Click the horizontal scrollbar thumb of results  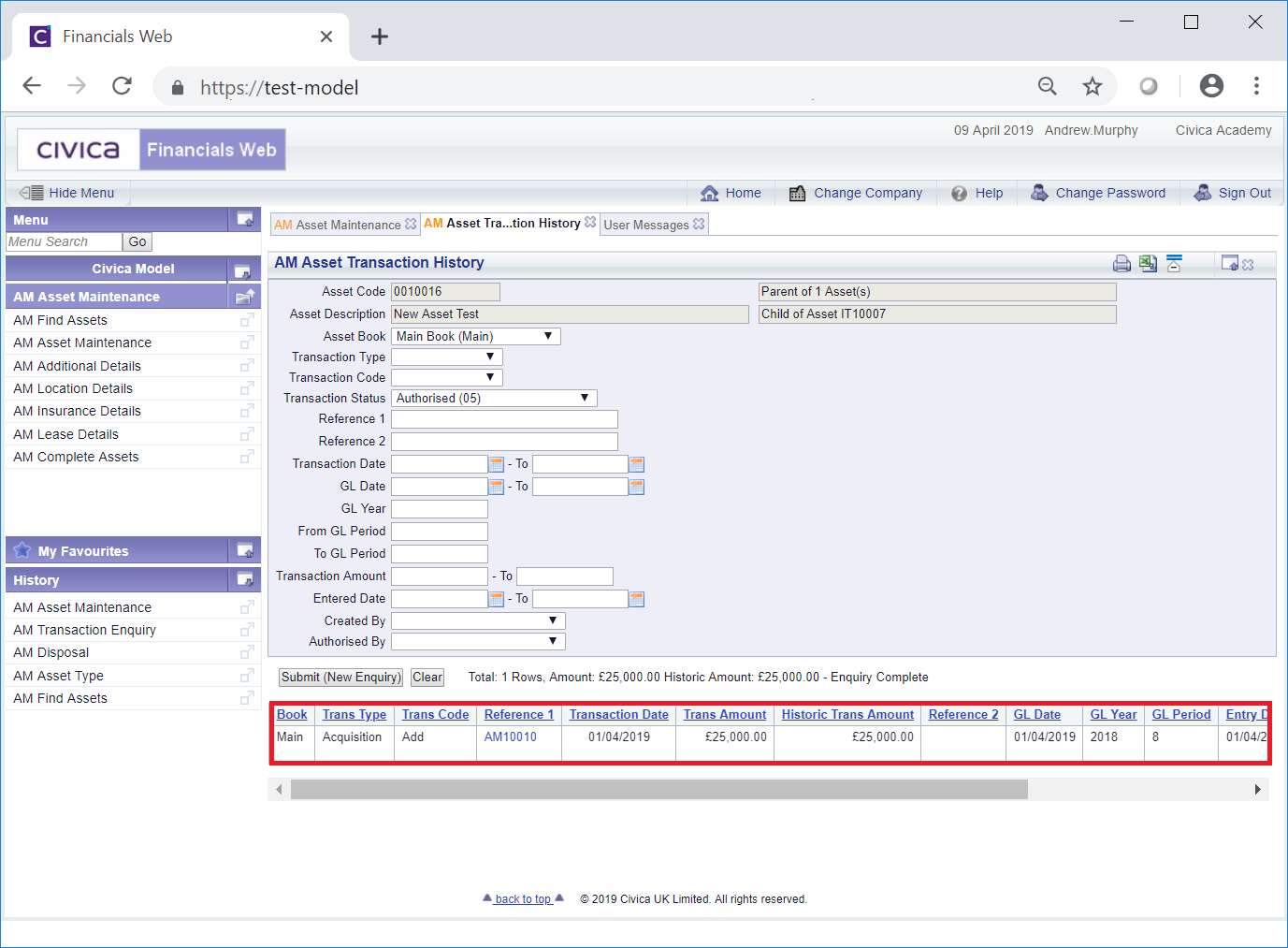pos(659,790)
